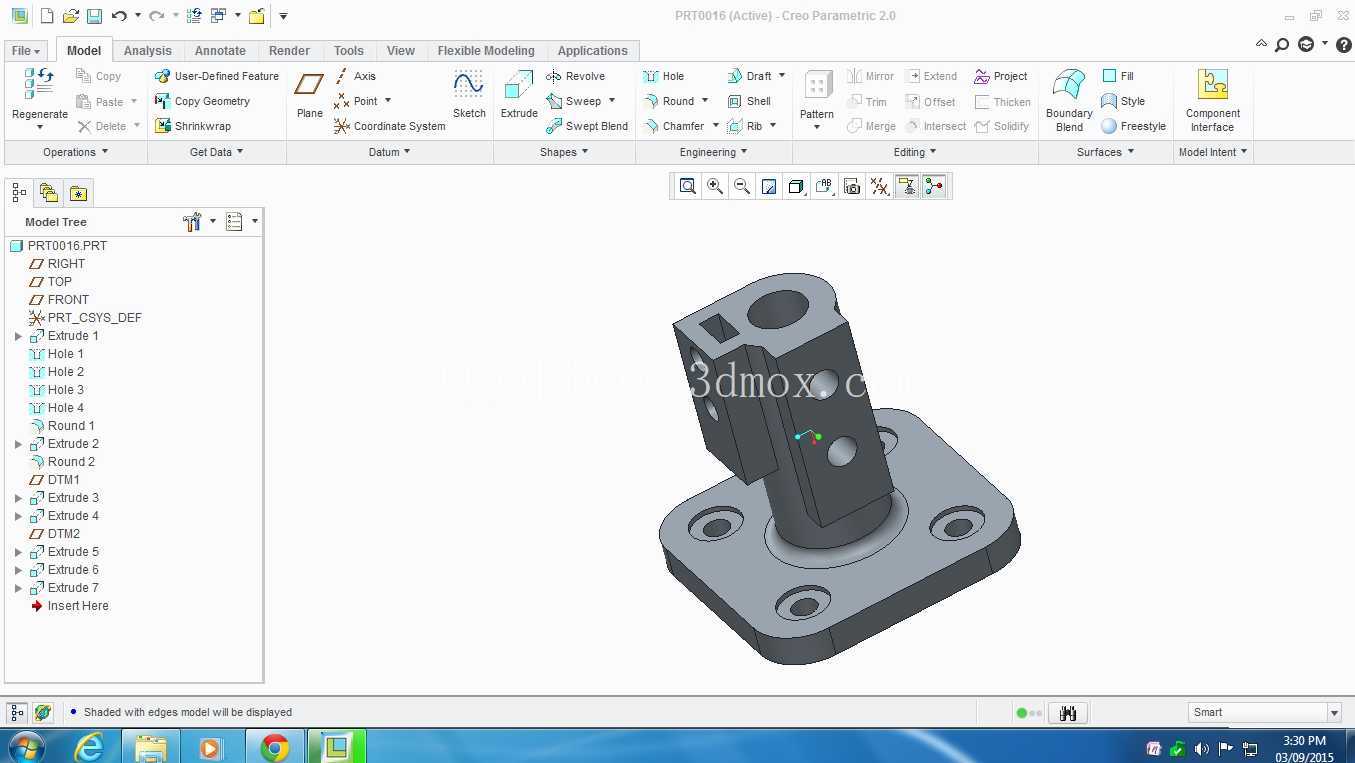The height and width of the screenshot is (763, 1355).
Task: Click the Coordinate System button
Action: [x=390, y=126]
